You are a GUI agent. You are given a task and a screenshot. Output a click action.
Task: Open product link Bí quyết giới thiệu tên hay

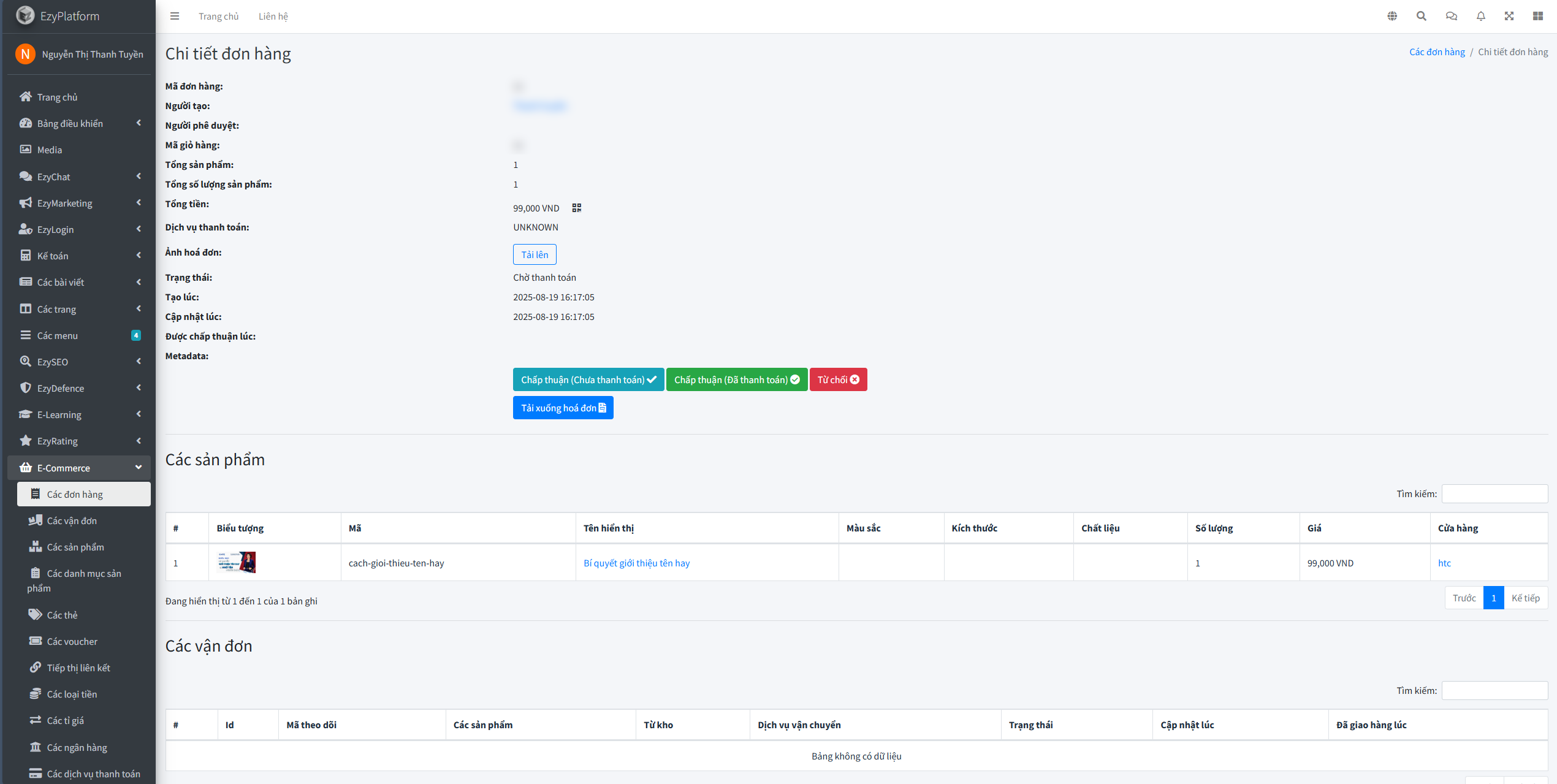636,563
